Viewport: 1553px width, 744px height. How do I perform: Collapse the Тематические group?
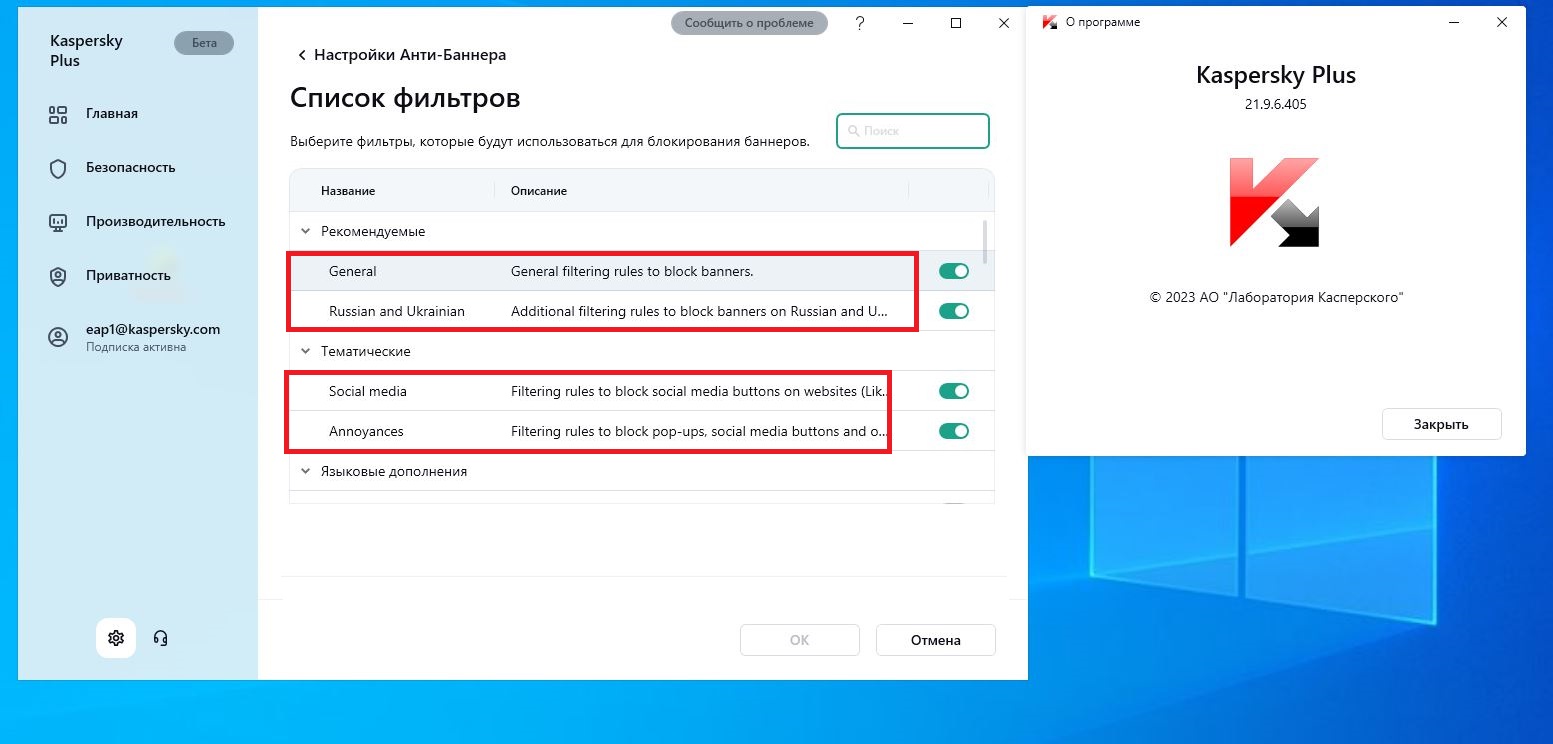[305, 351]
